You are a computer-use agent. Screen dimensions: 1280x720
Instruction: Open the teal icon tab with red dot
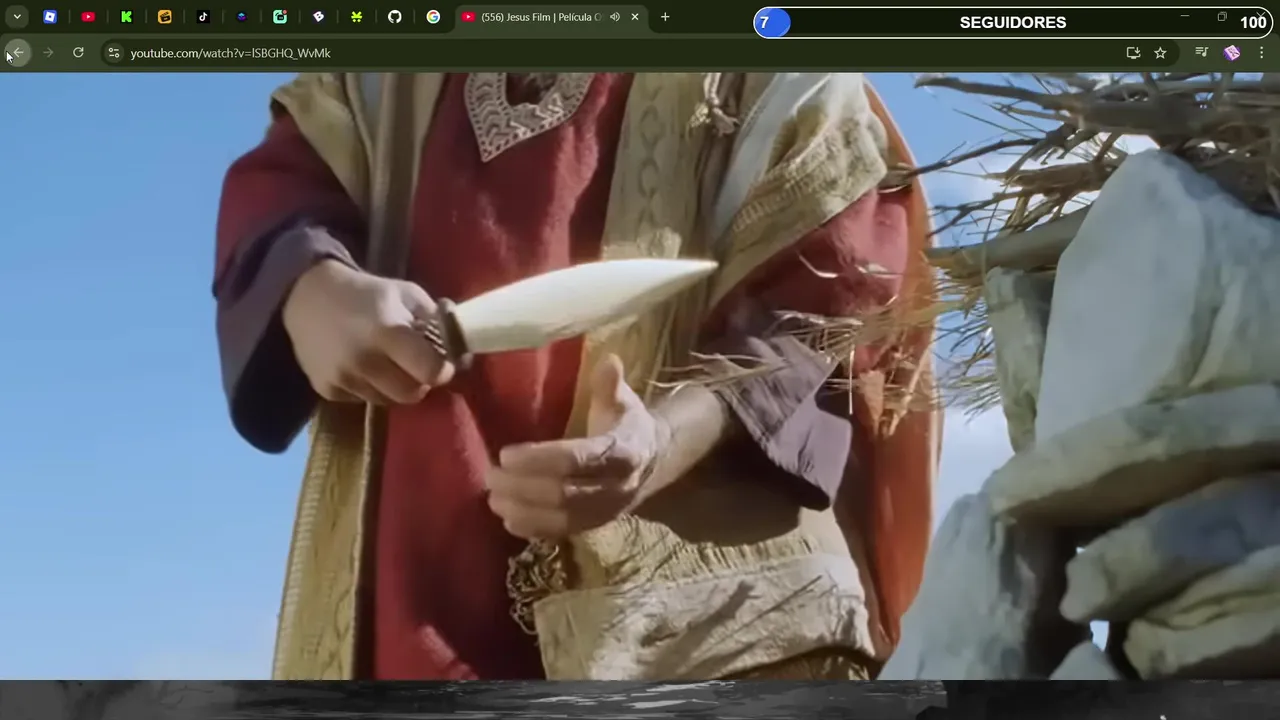pyautogui.click(x=280, y=17)
